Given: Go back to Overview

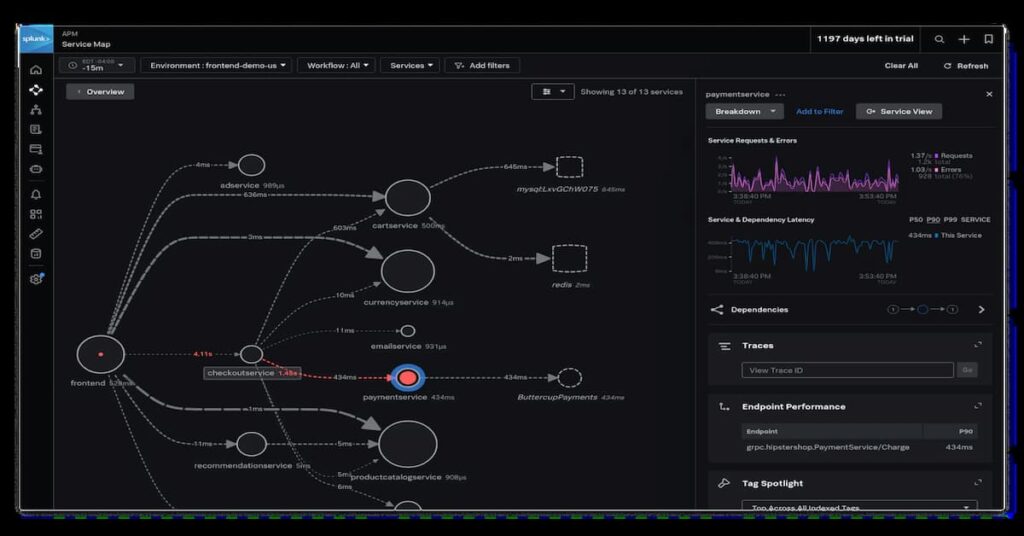Looking at the screenshot, I should [100, 92].
